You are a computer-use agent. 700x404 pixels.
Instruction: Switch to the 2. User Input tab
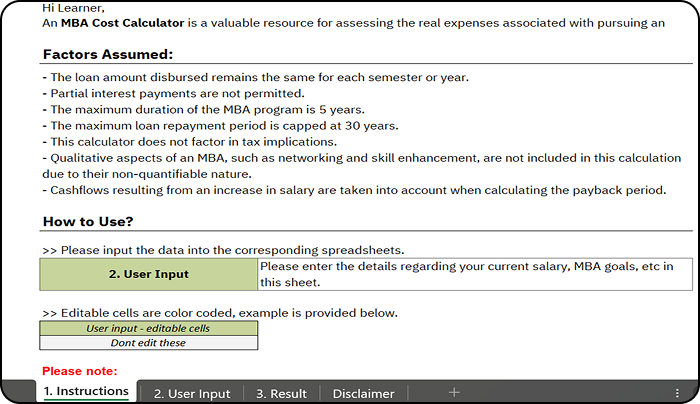(x=192, y=394)
